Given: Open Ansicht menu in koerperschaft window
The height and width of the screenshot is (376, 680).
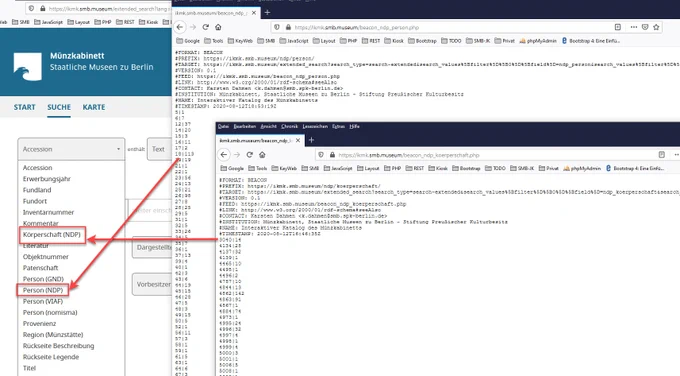Looking at the screenshot, I should click(x=268, y=126).
